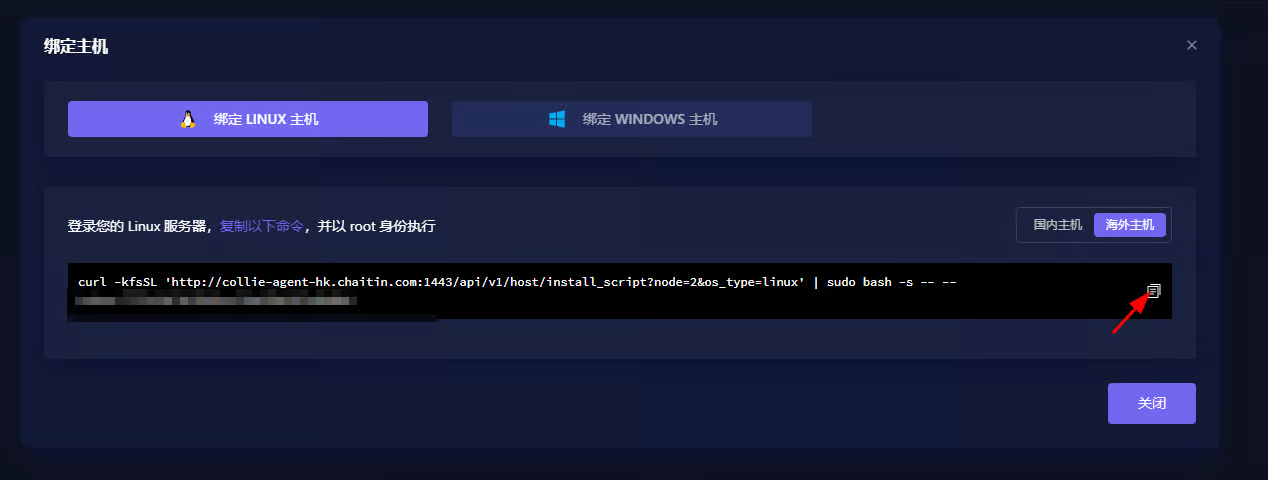The height and width of the screenshot is (480, 1268).
Task: Select the 海外主机 option
Action: (x=1130, y=225)
